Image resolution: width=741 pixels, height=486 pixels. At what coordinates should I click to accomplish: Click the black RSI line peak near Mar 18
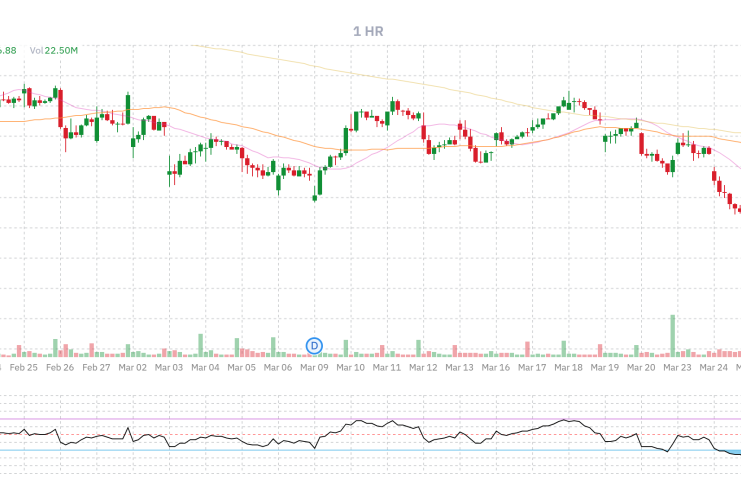click(565, 419)
